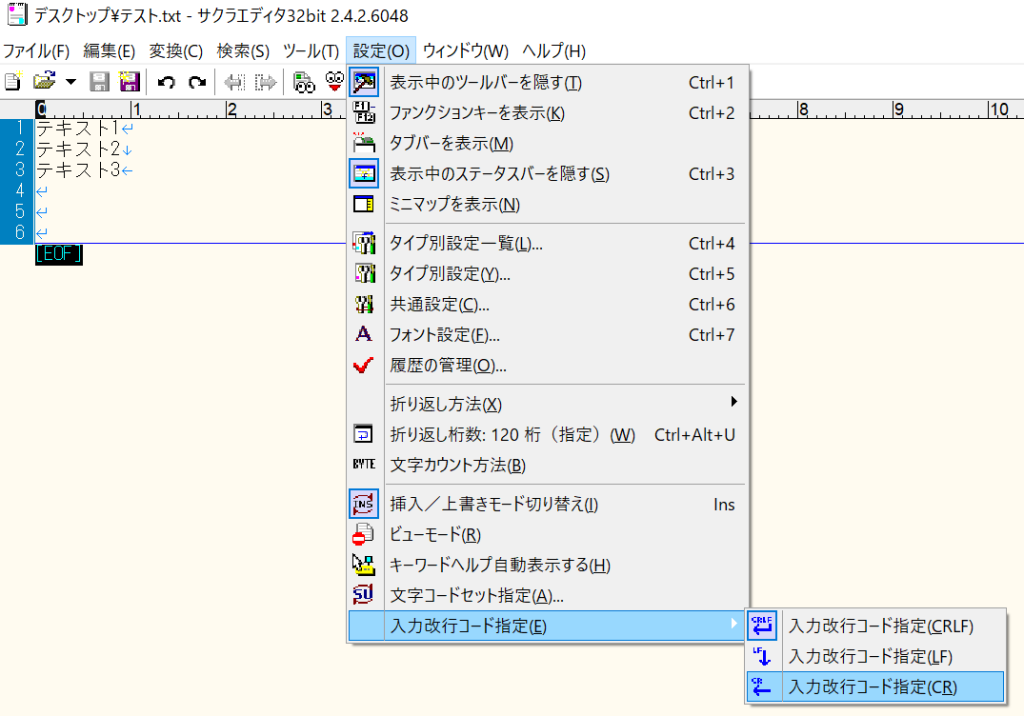Choose input newline code CR option
The width and height of the screenshot is (1024, 716).
[x=872, y=687]
